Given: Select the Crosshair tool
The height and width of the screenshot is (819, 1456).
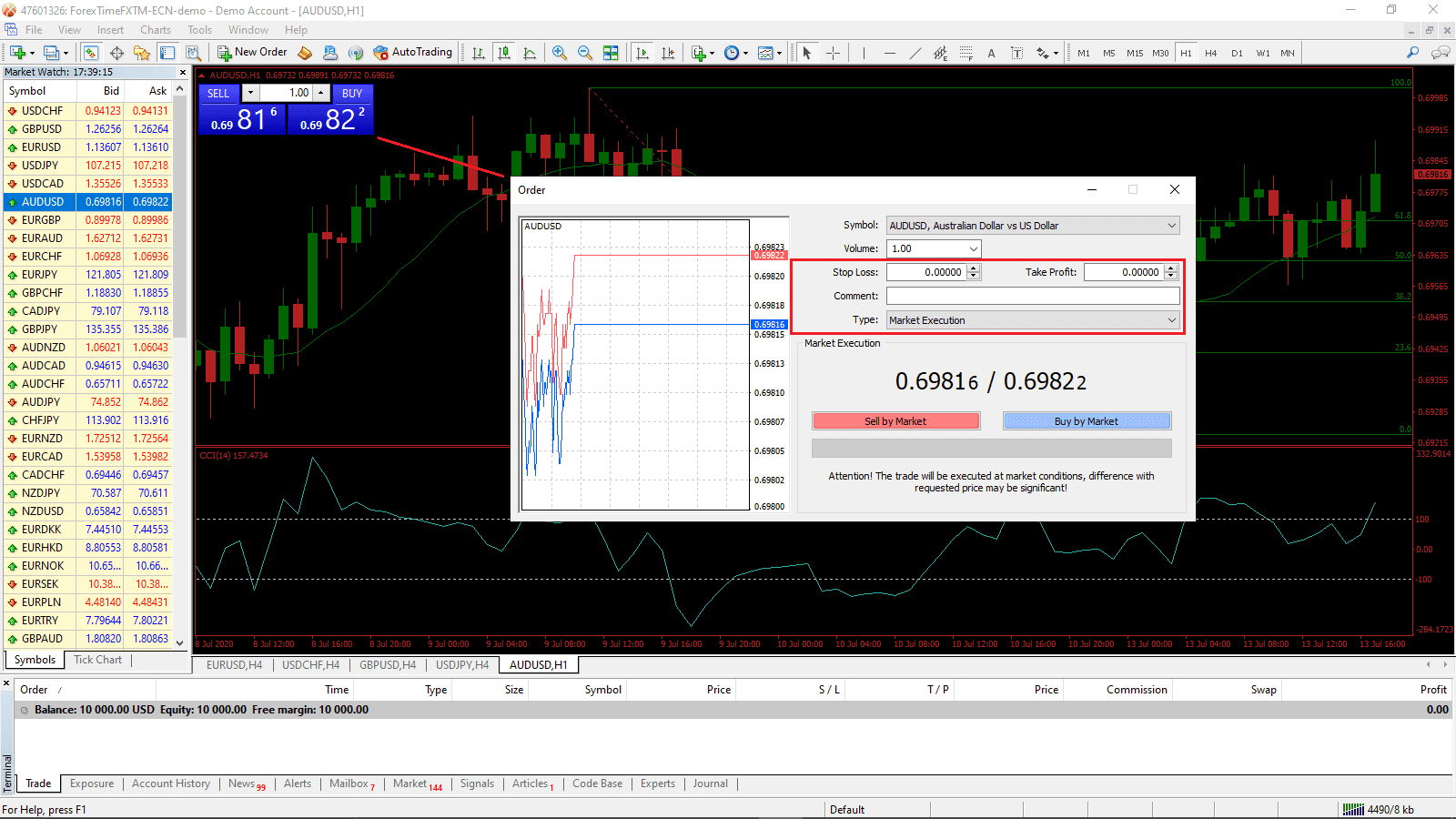Looking at the screenshot, I should [x=833, y=52].
